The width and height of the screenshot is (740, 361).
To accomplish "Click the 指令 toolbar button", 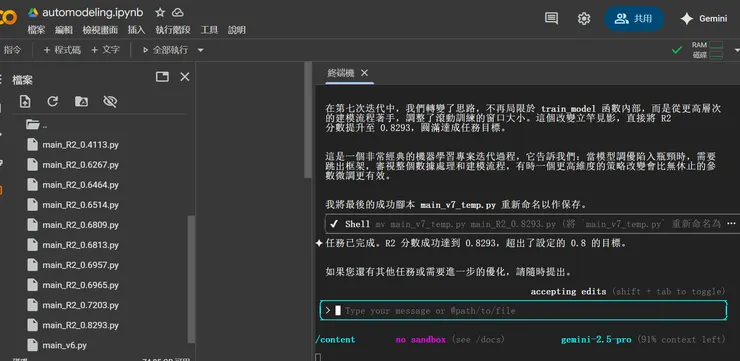I will [x=12, y=50].
